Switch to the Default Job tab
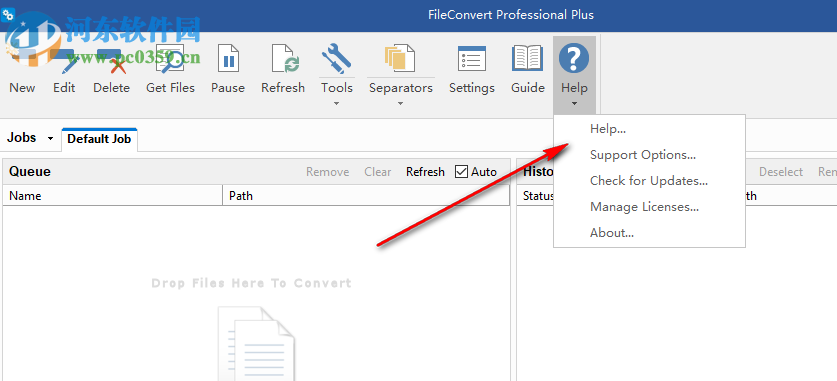This screenshot has width=837, height=381. pyautogui.click(x=99, y=139)
